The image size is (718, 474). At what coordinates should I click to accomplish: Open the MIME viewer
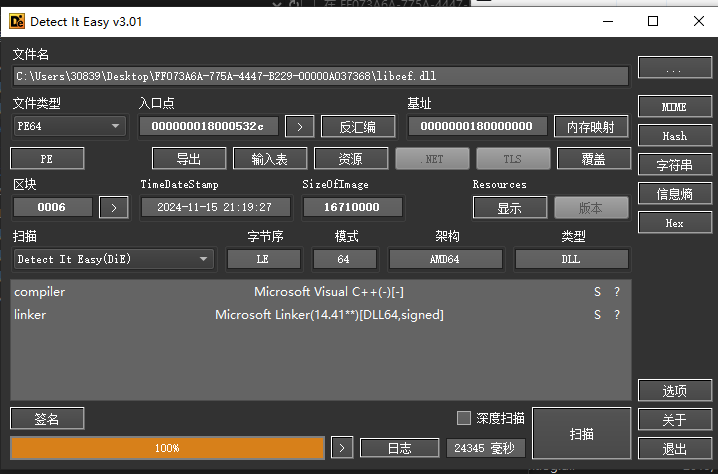tap(674, 107)
